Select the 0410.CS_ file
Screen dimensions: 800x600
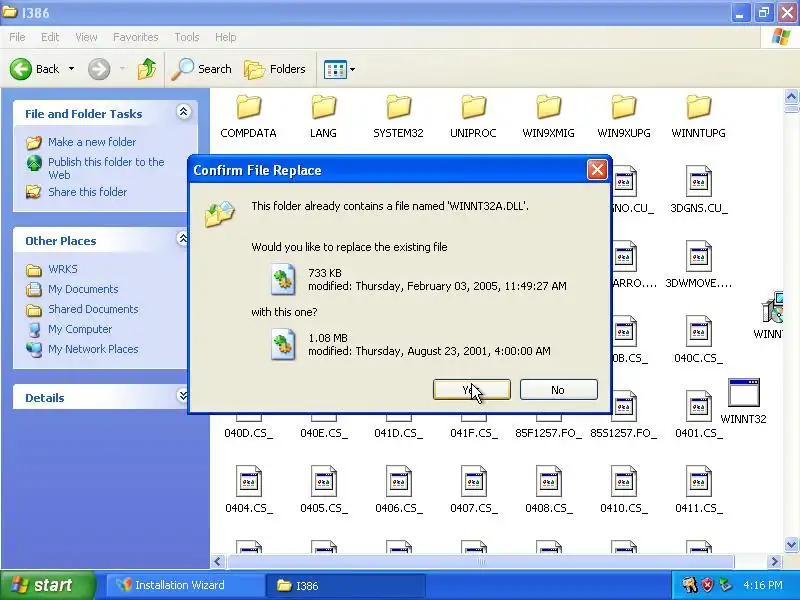623,490
